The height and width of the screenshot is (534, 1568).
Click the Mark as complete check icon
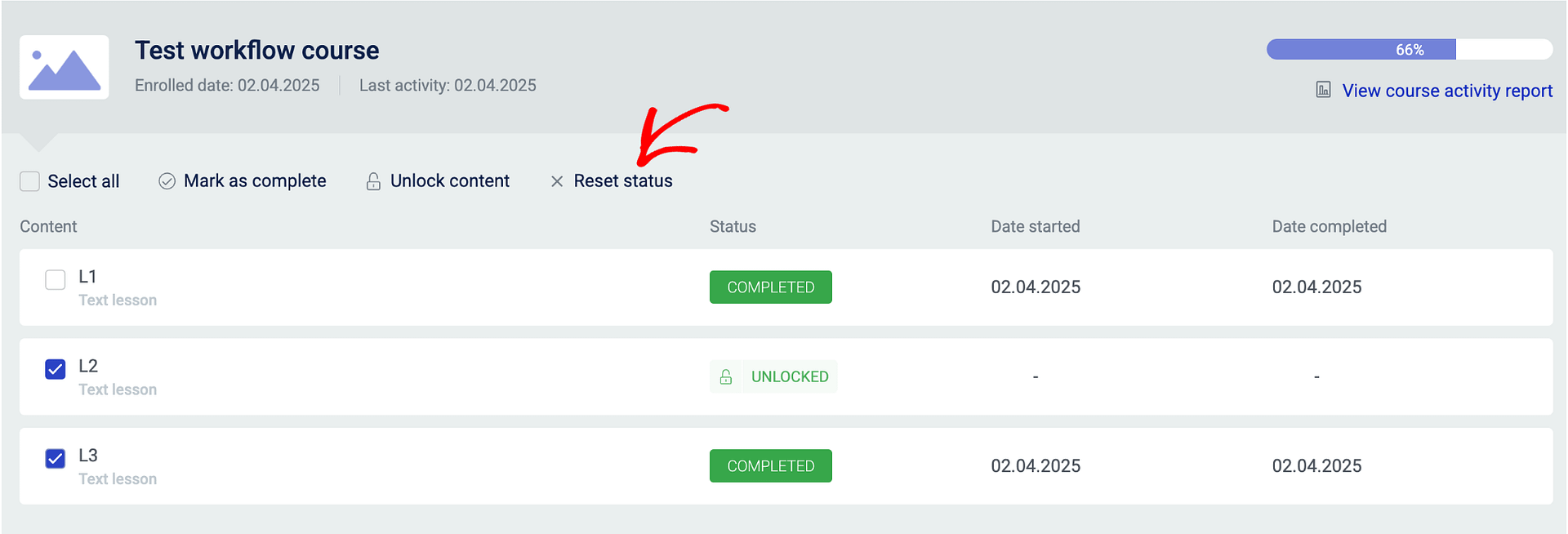click(x=167, y=180)
